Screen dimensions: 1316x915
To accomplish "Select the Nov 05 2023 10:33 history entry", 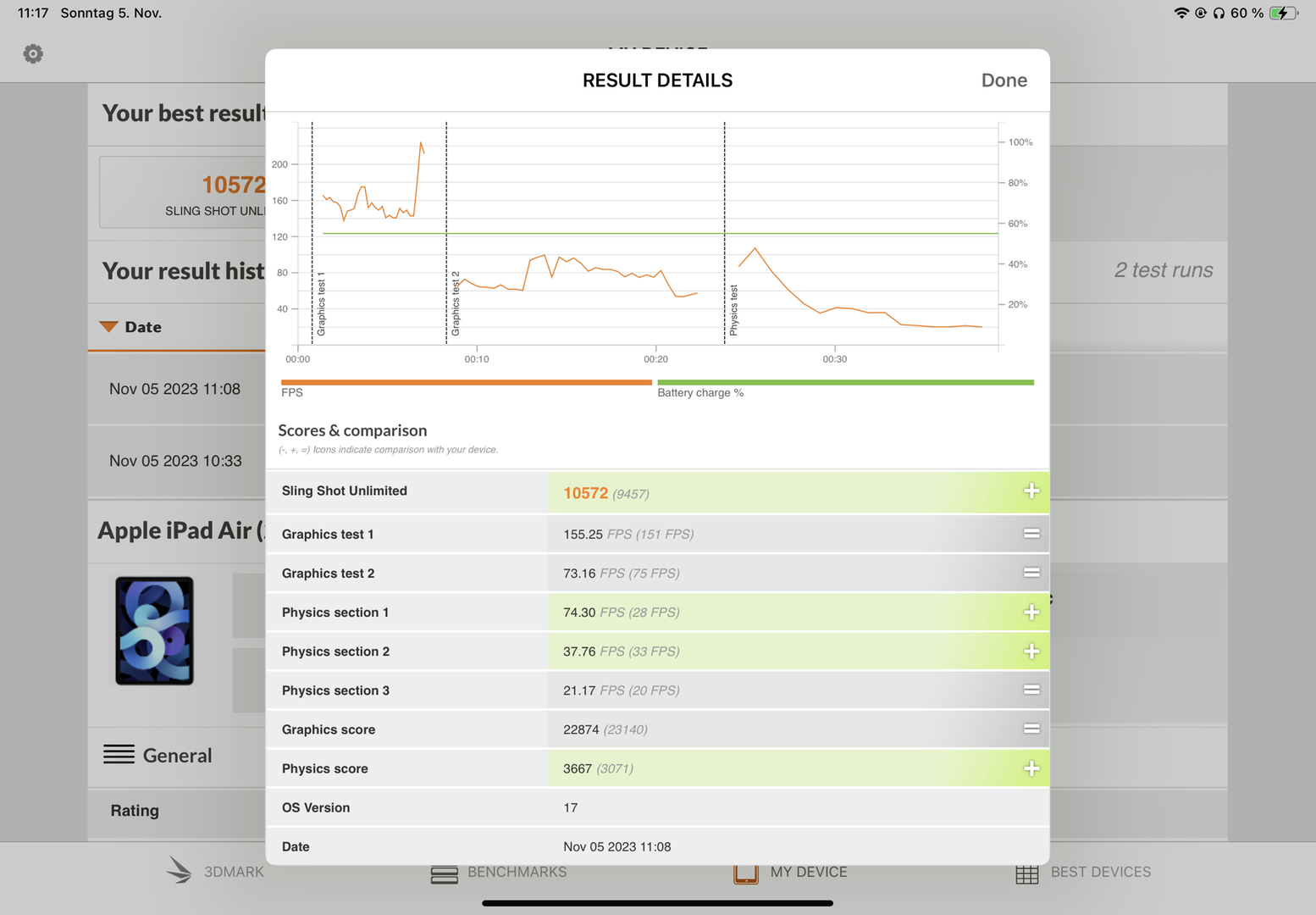I will [x=175, y=461].
